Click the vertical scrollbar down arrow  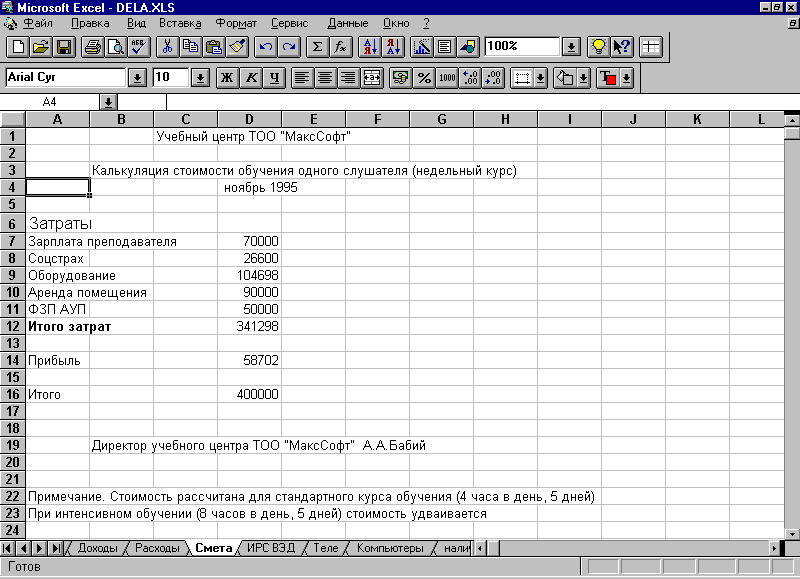click(792, 534)
